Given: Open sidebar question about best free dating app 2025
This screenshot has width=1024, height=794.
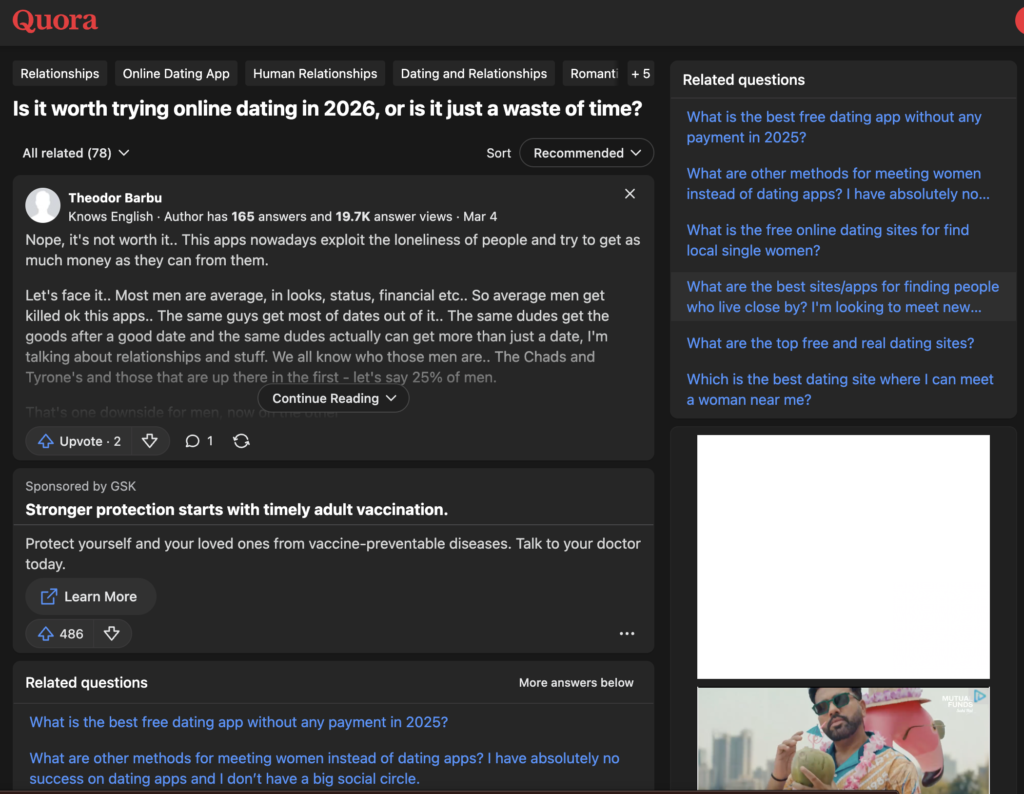Looking at the screenshot, I should pyautogui.click(x=834, y=127).
